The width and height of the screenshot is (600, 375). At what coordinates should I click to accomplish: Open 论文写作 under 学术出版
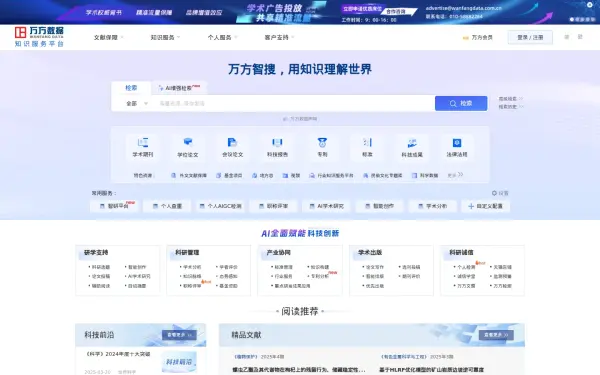tap(375, 267)
